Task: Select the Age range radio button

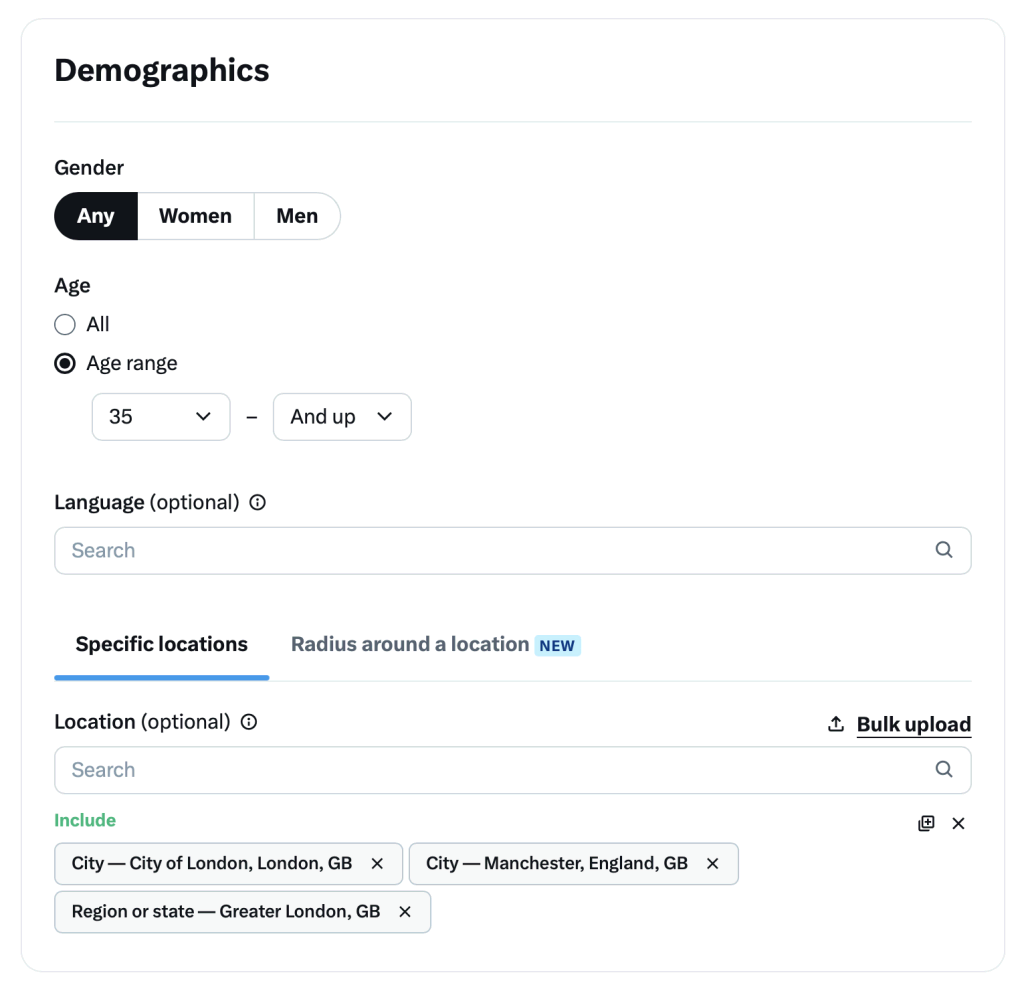Action: 65,364
